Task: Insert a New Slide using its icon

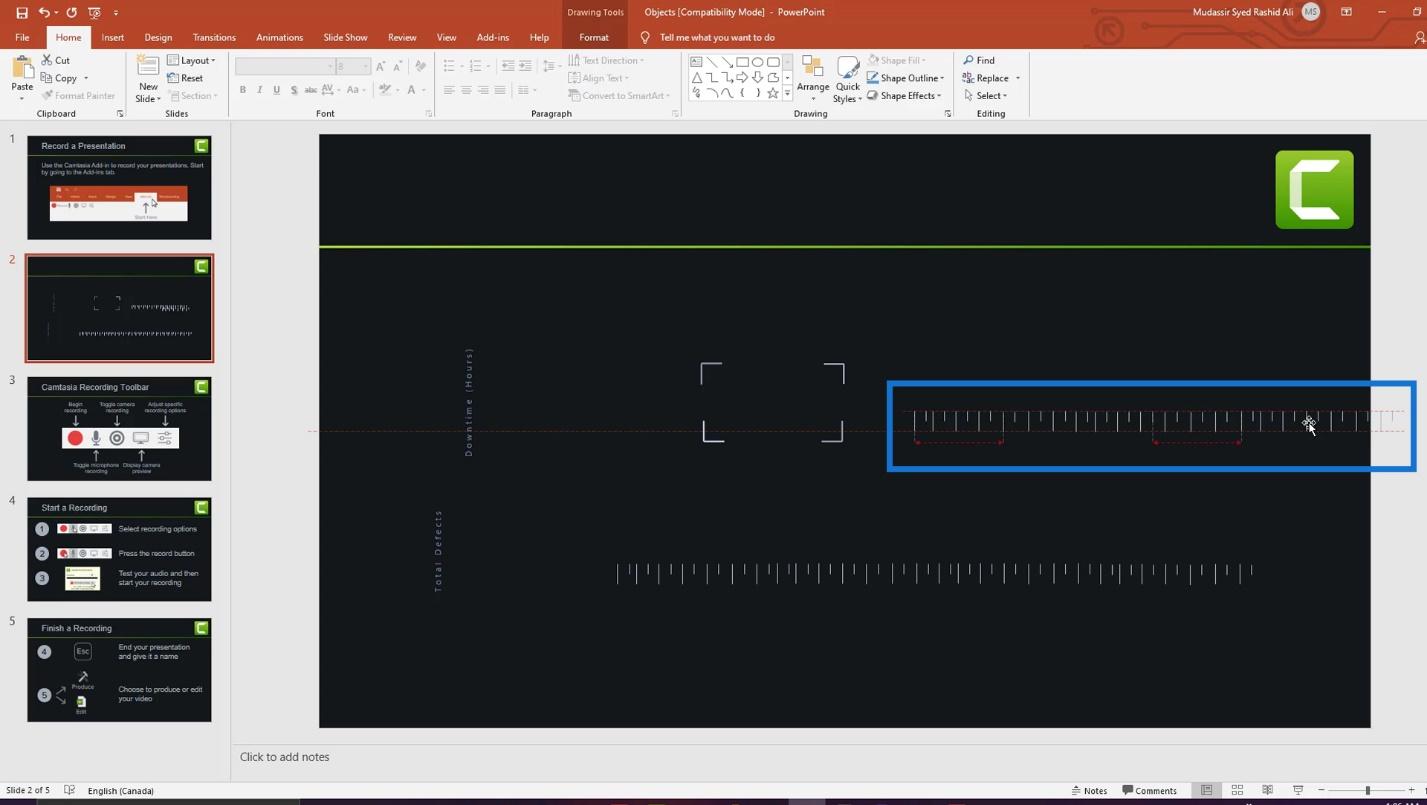Action: tap(148, 68)
